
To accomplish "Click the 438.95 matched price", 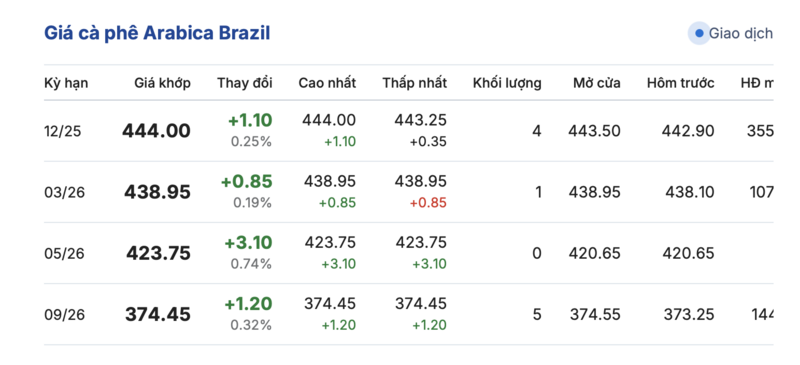I will click(158, 192).
